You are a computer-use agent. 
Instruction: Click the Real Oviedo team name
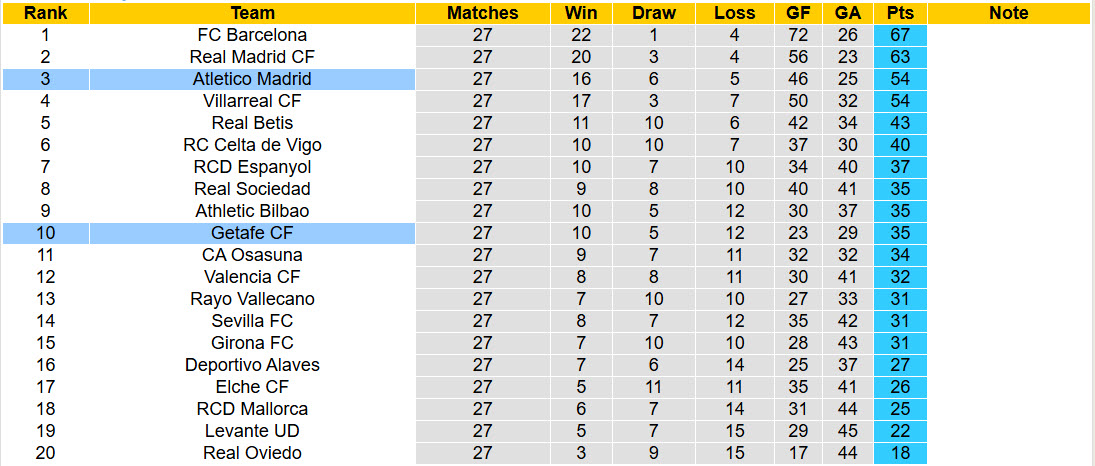point(252,453)
